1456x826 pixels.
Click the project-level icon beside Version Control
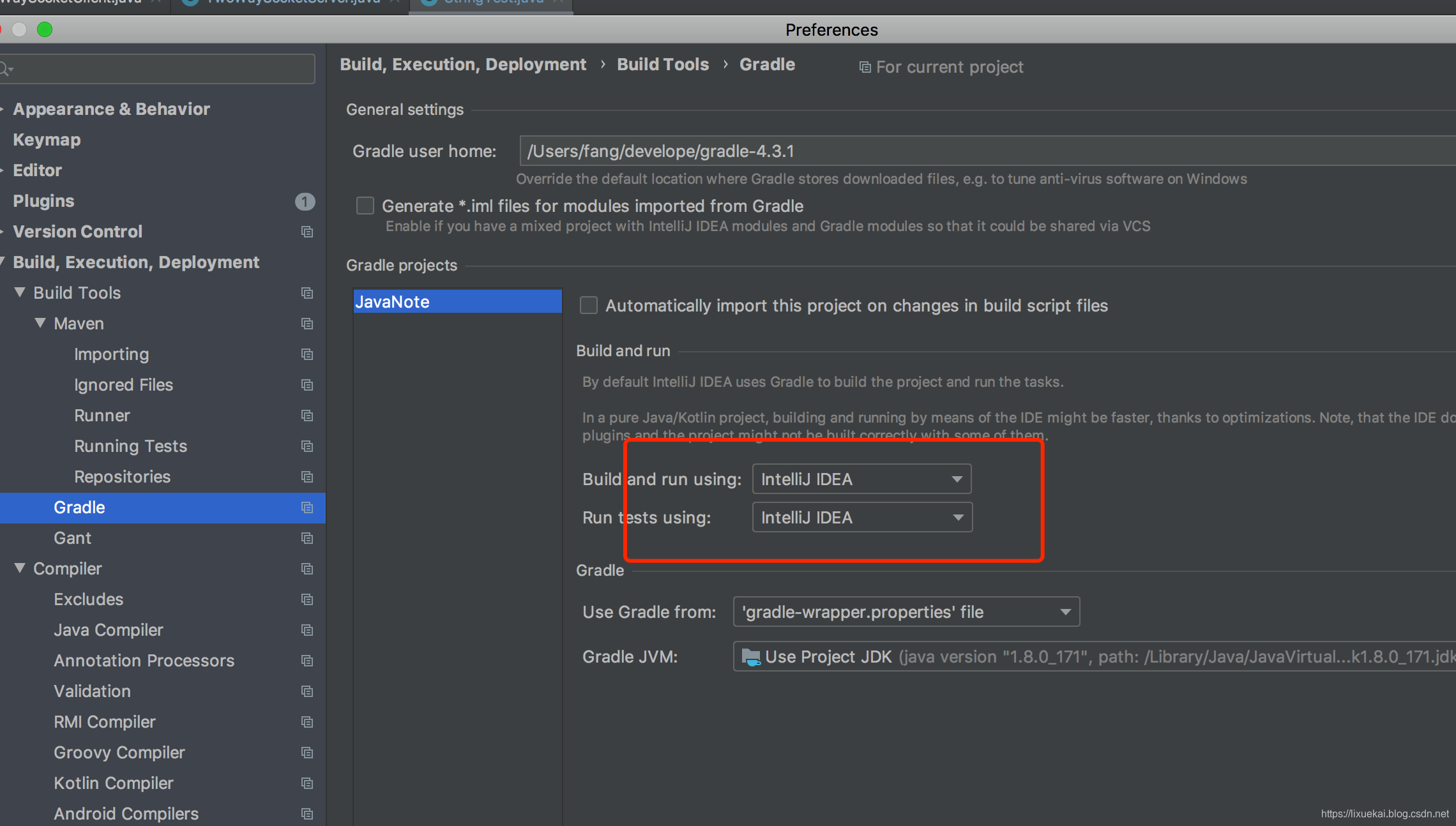[307, 232]
